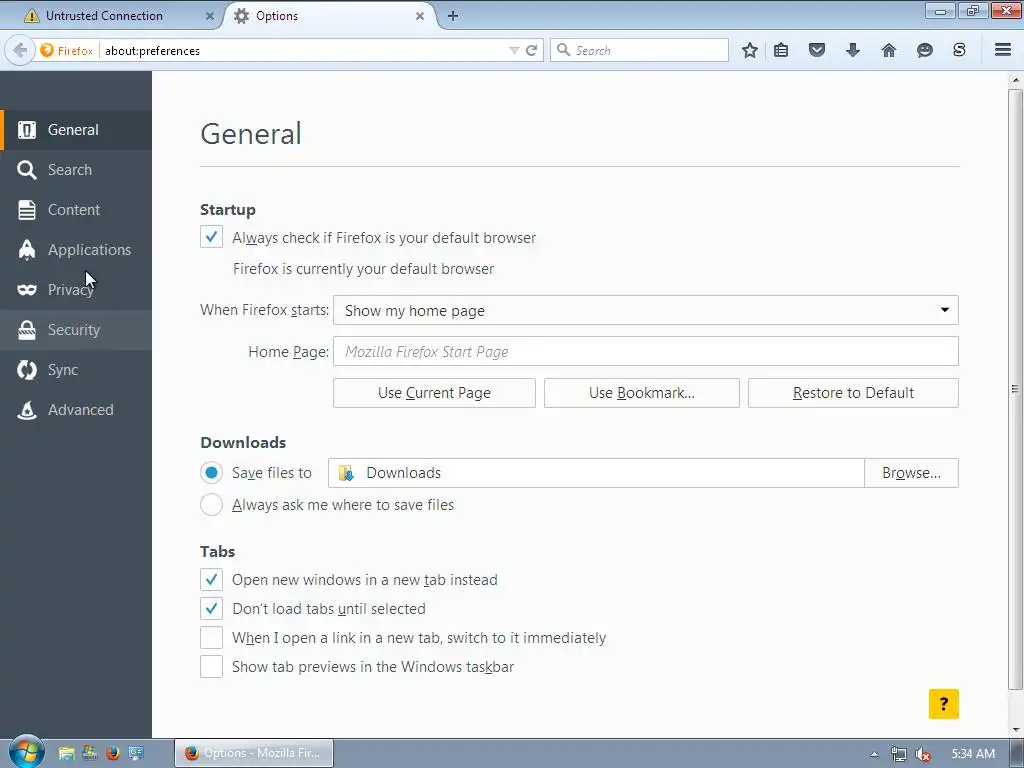The height and width of the screenshot is (768, 1024).
Task: Click the yellow help question mark button
Action: 944,704
